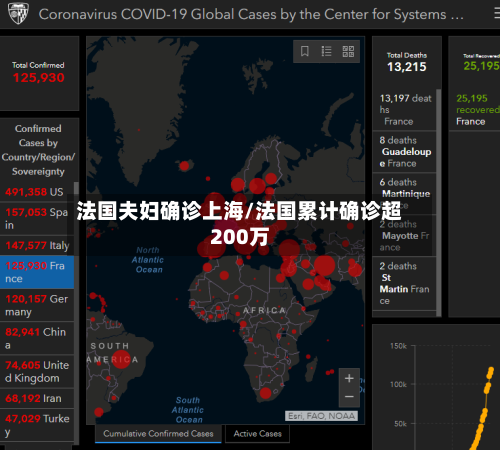Image resolution: width=500 pixels, height=450 pixels.
Task: Click the 50k axis label on chart
Action: click(400, 424)
